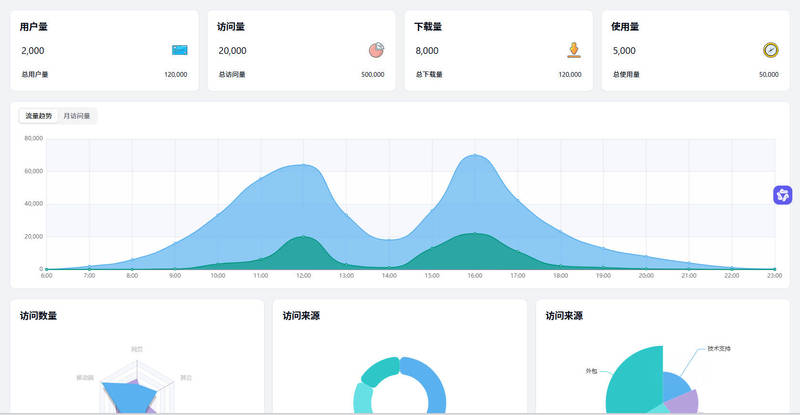Click the orange download arrow icon in 下载量 card
This screenshot has width=800, height=415.
tap(574, 50)
